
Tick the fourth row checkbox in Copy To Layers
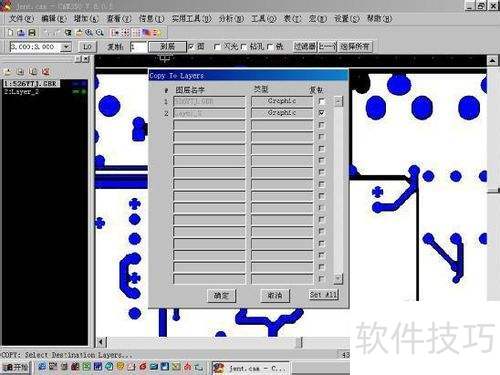coord(322,137)
